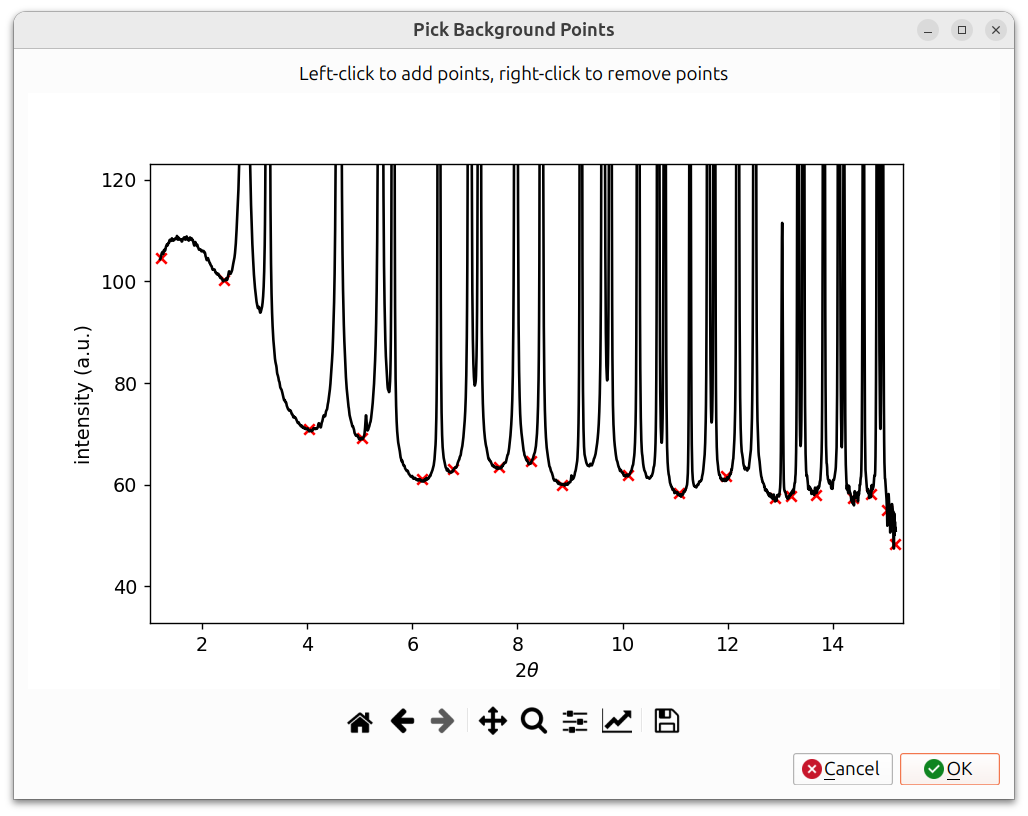The image size is (1028, 816).
Task: Open the configure subplots sliders tool
Action: 575,722
